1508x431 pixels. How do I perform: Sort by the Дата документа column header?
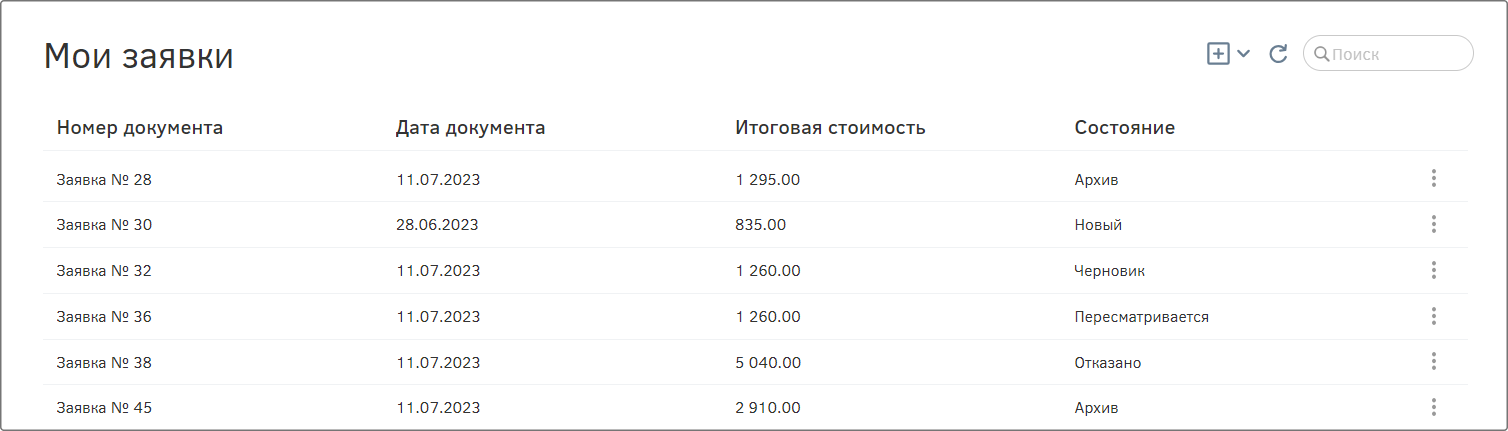point(471,128)
